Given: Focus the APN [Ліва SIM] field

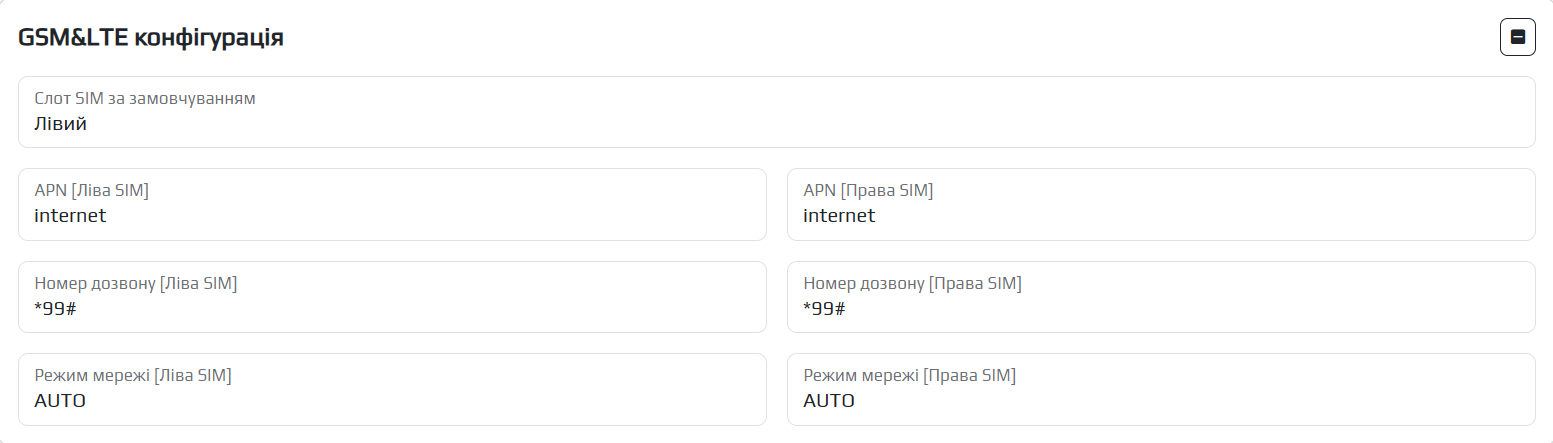Looking at the screenshot, I should 392,205.
